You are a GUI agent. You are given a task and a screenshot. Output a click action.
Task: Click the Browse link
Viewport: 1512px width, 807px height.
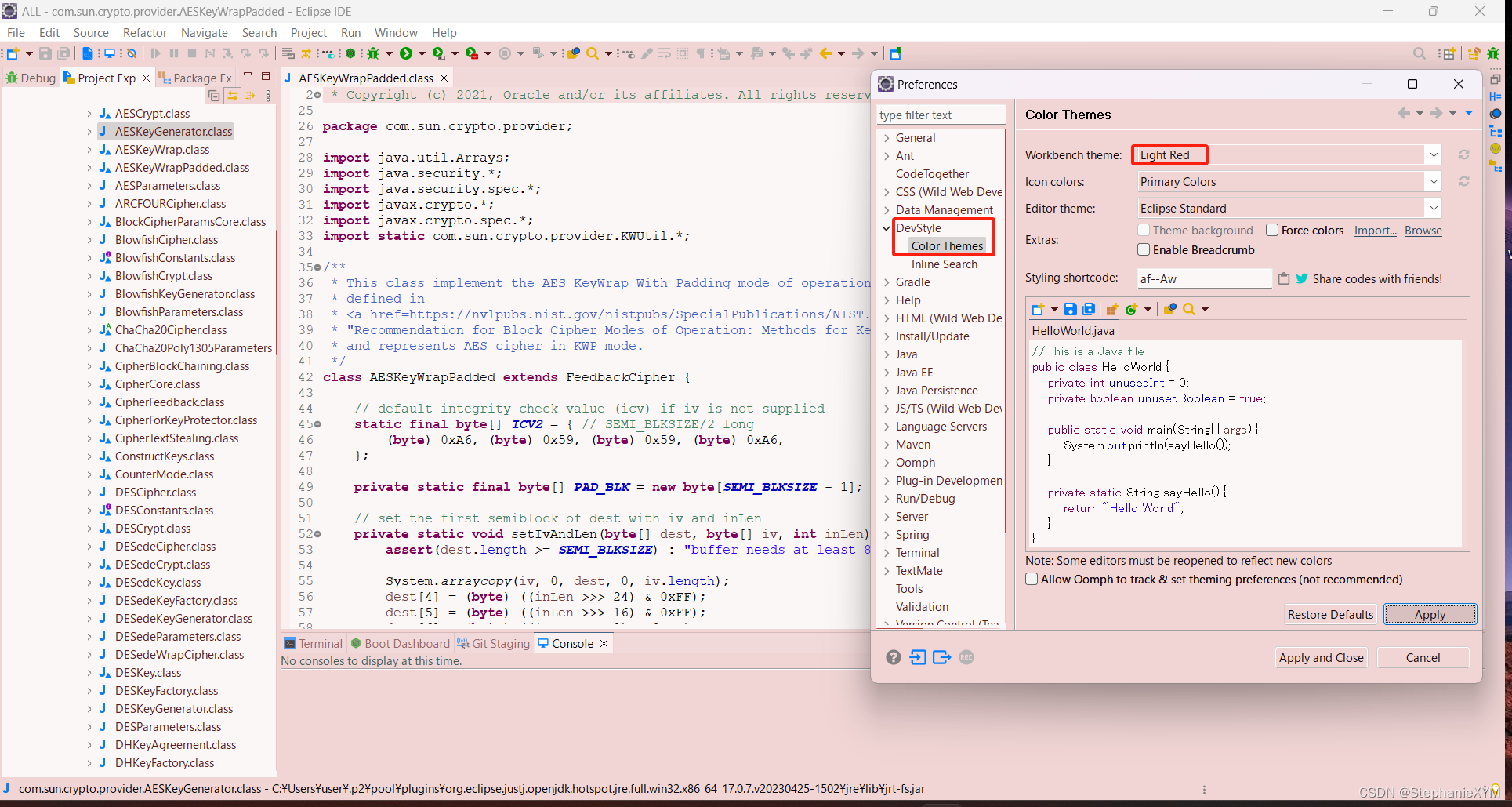pos(1423,230)
